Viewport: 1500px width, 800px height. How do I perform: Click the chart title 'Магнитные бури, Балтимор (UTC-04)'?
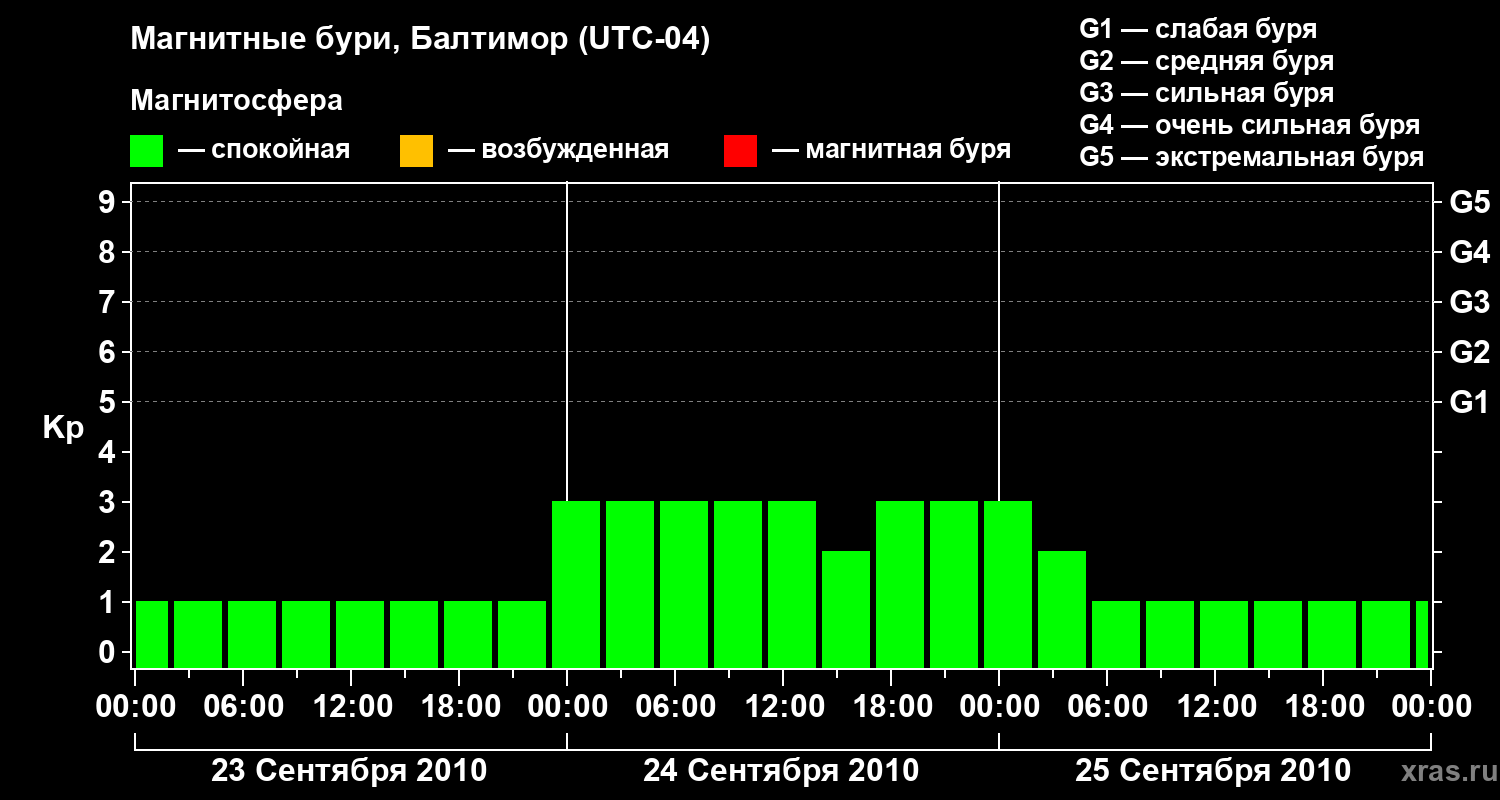tap(420, 41)
